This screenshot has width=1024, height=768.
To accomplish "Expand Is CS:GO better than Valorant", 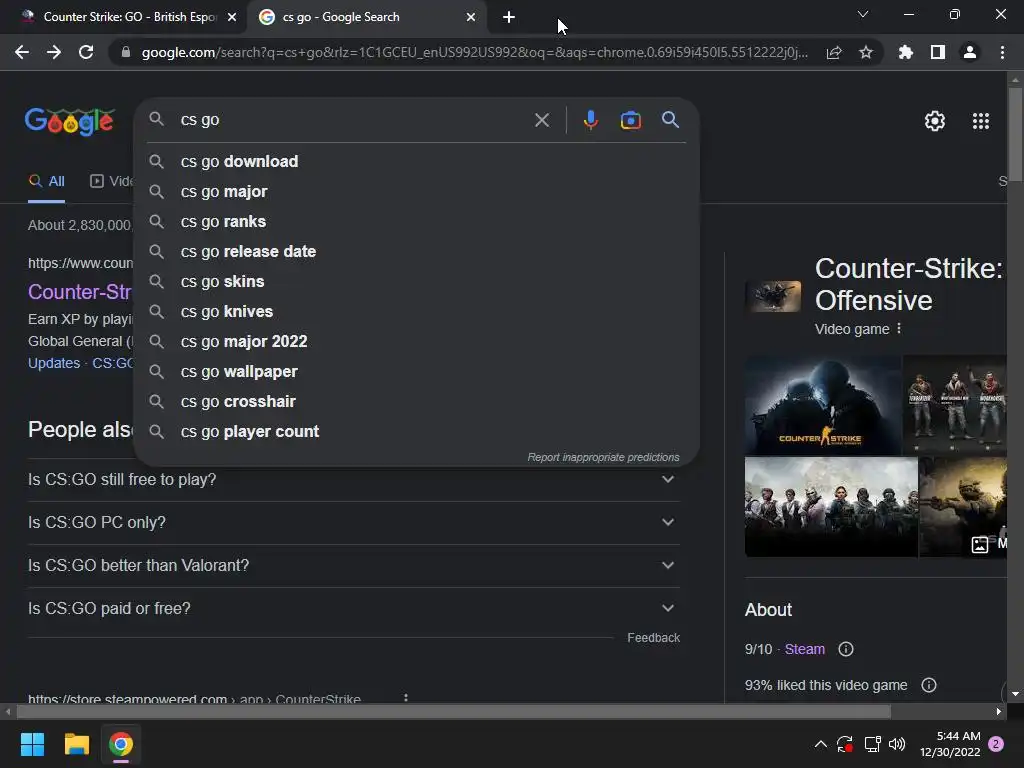I will [x=353, y=566].
